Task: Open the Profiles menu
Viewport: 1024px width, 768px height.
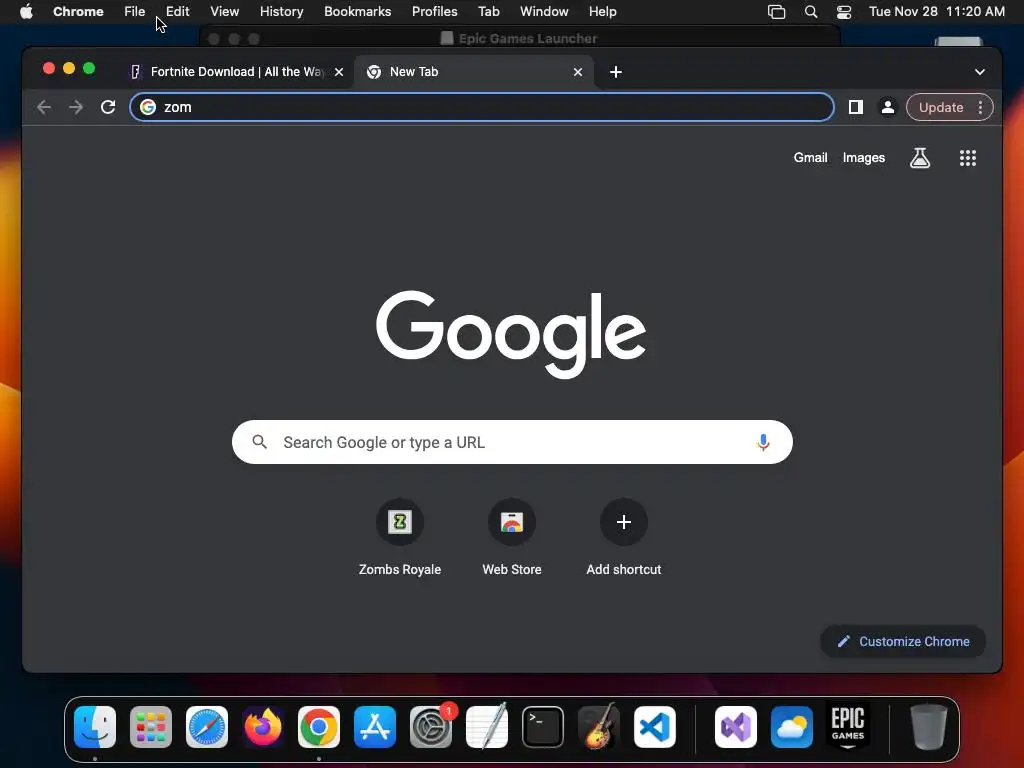Action: point(435,12)
